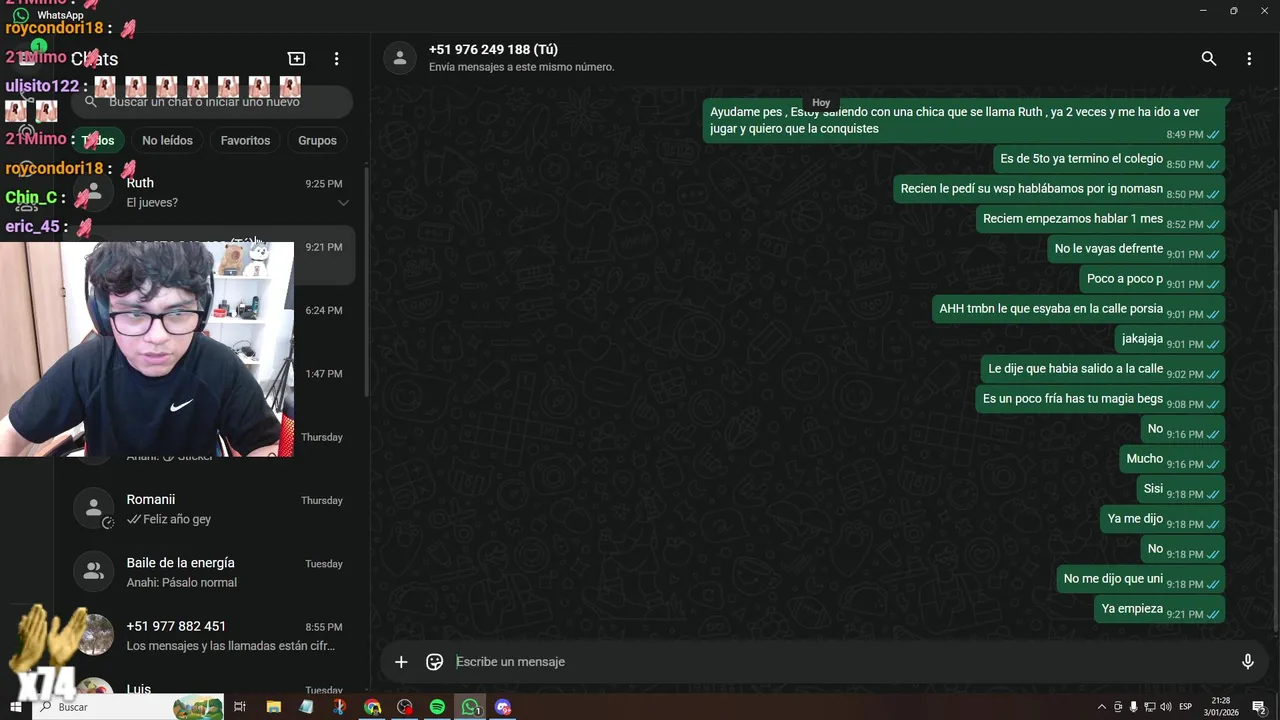
Task: Click the message "Sisi"
Action: point(1180,489)
